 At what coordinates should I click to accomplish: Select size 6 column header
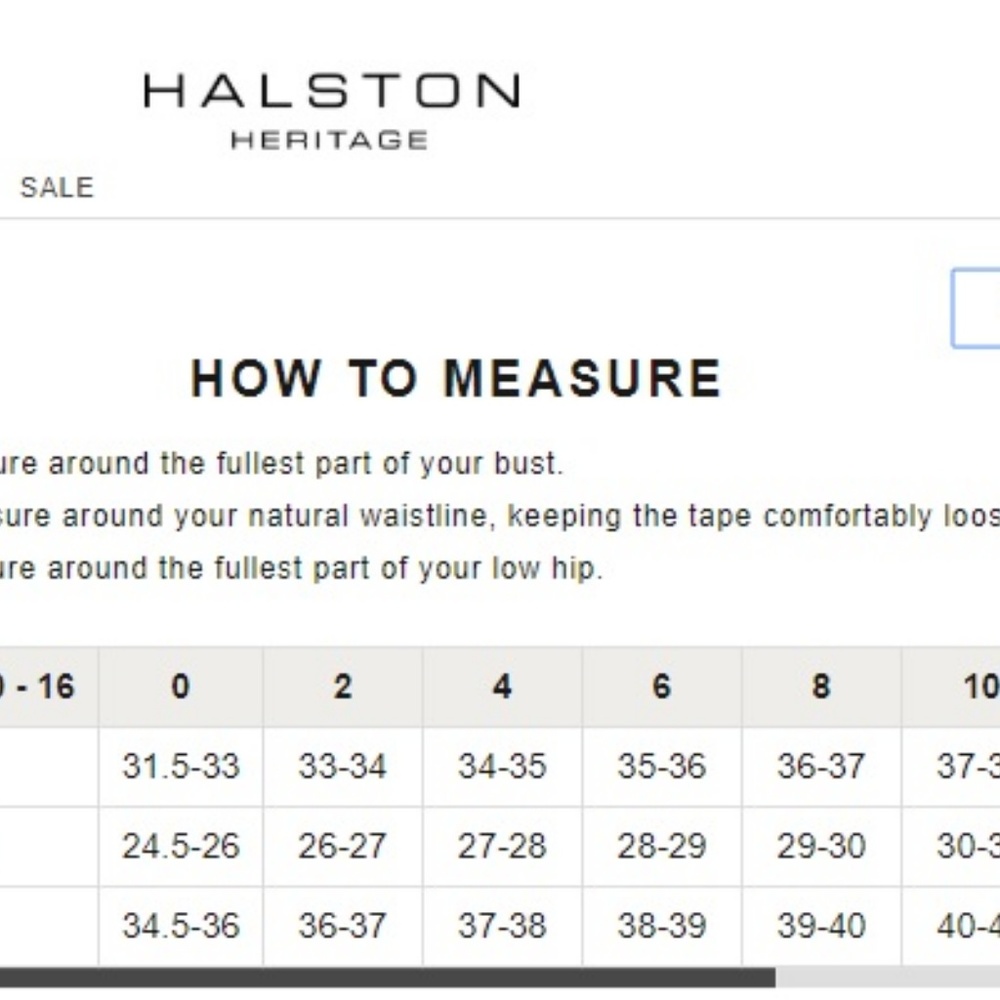point(661,687)
